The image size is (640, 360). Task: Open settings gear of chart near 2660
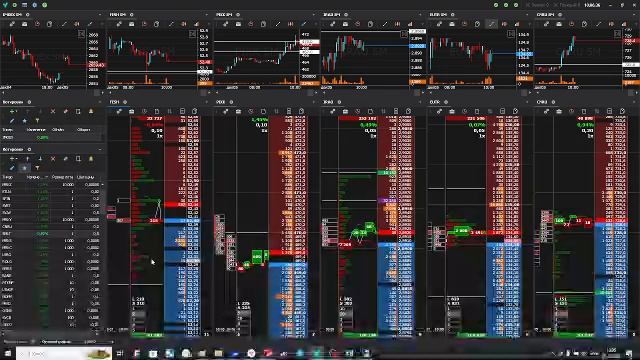(28, 15)
